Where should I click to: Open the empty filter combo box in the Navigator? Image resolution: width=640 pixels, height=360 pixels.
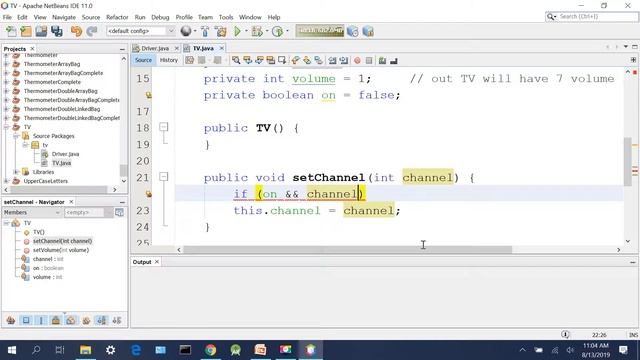88,212
